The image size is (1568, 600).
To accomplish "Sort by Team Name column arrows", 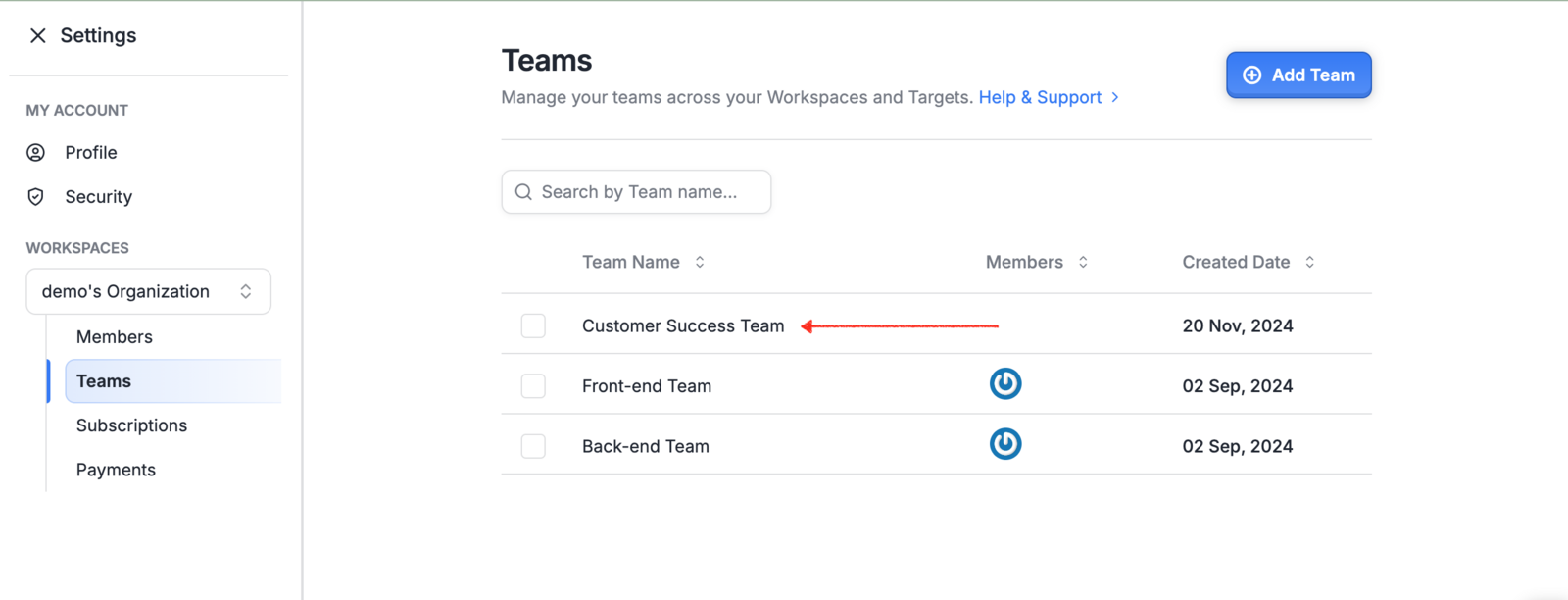I will coord(700,262).
